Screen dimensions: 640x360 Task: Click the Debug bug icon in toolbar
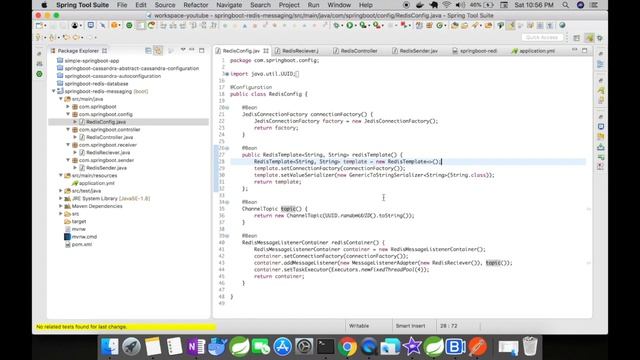(336, 25)
